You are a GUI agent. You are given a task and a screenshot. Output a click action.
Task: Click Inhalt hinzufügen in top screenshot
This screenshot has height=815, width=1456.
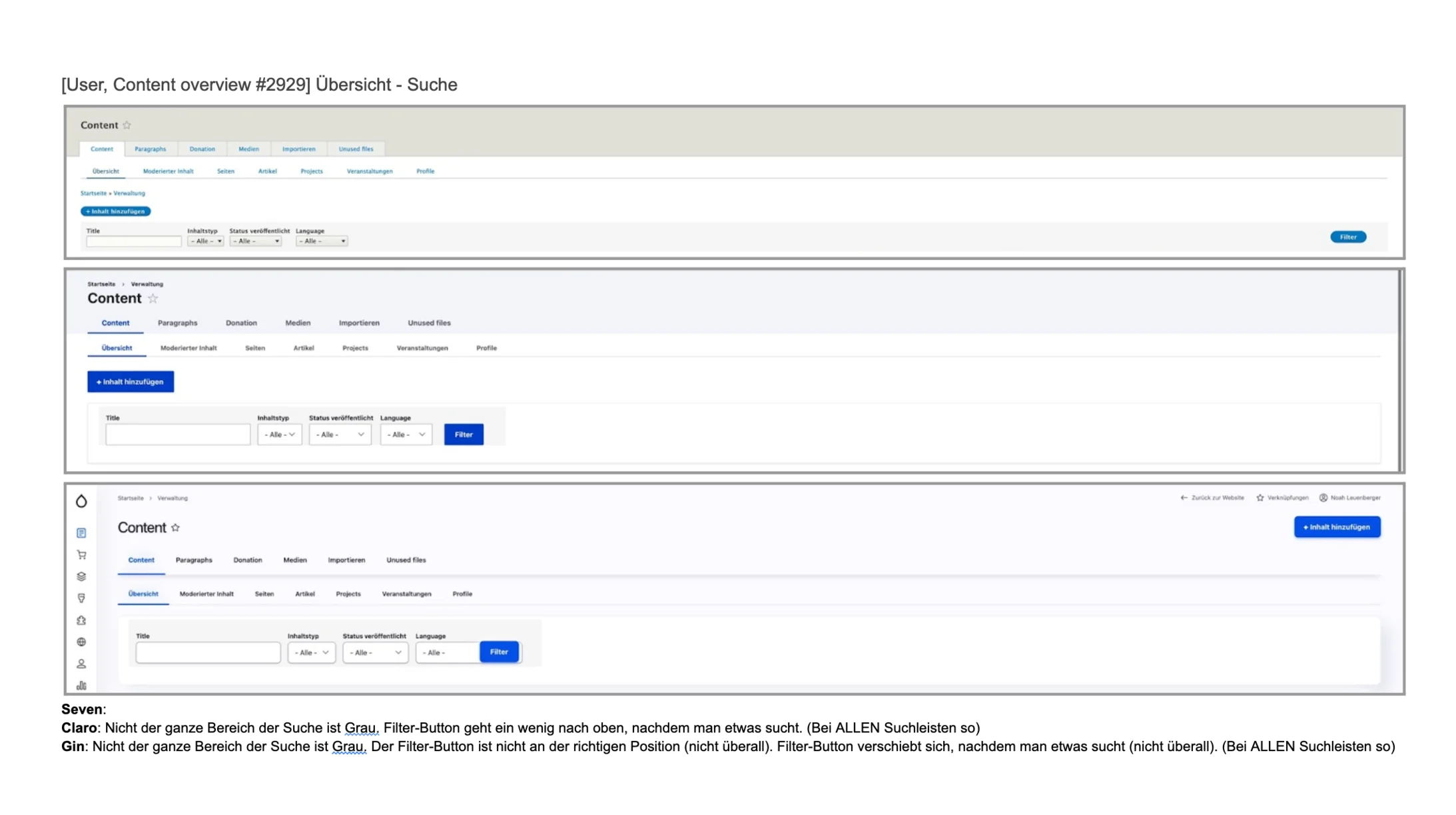click(x=116, y=211)
